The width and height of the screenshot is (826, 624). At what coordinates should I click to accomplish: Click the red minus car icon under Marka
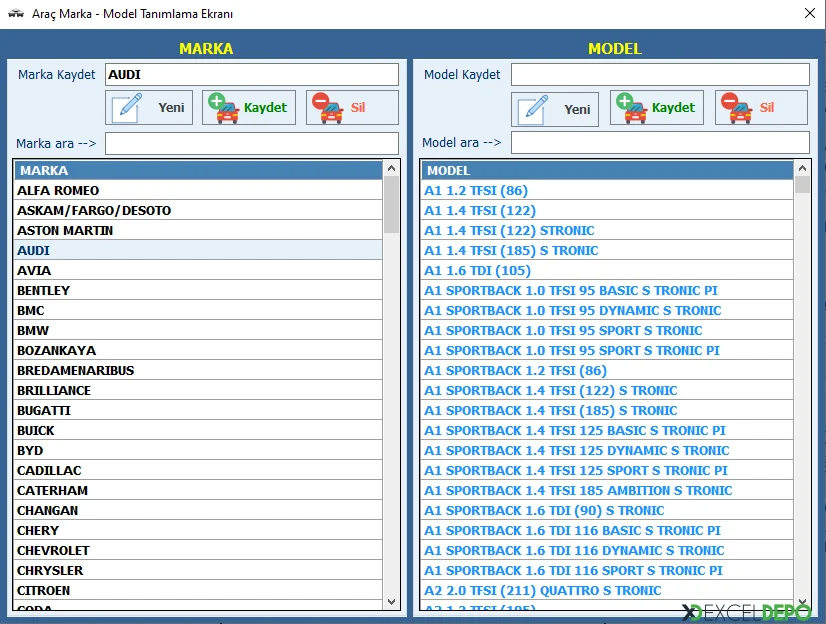tap(327, 108)
